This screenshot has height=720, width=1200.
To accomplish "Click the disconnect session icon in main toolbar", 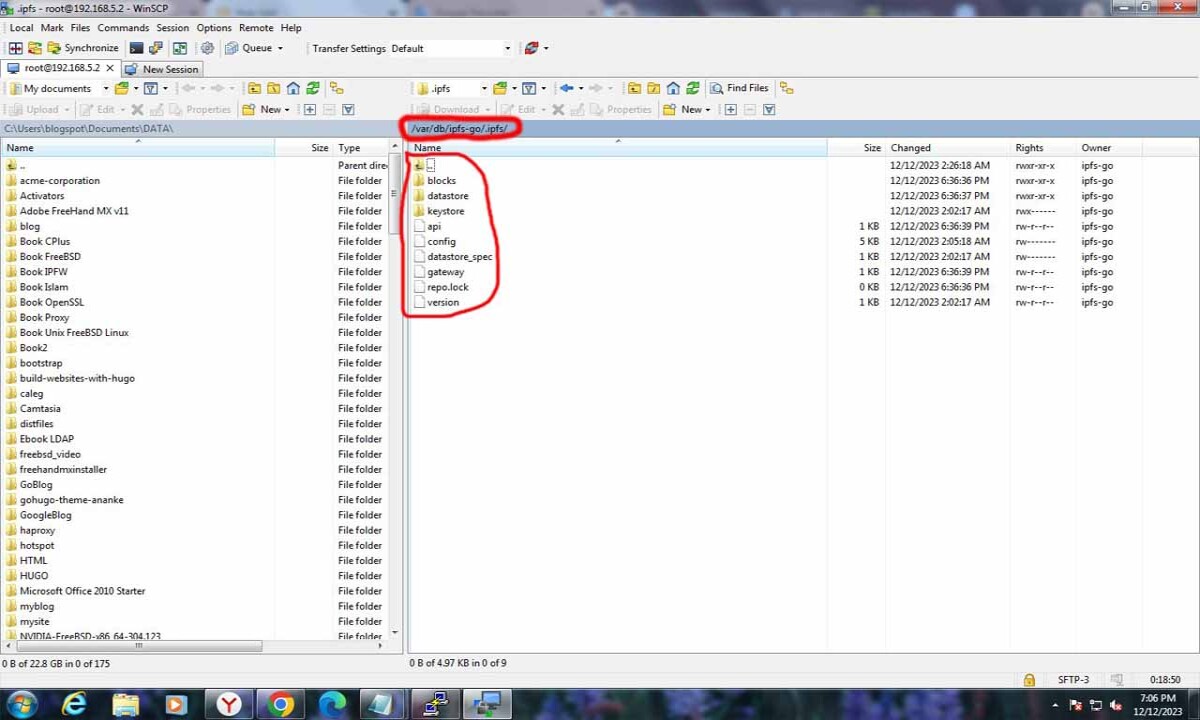I will 532,48.
